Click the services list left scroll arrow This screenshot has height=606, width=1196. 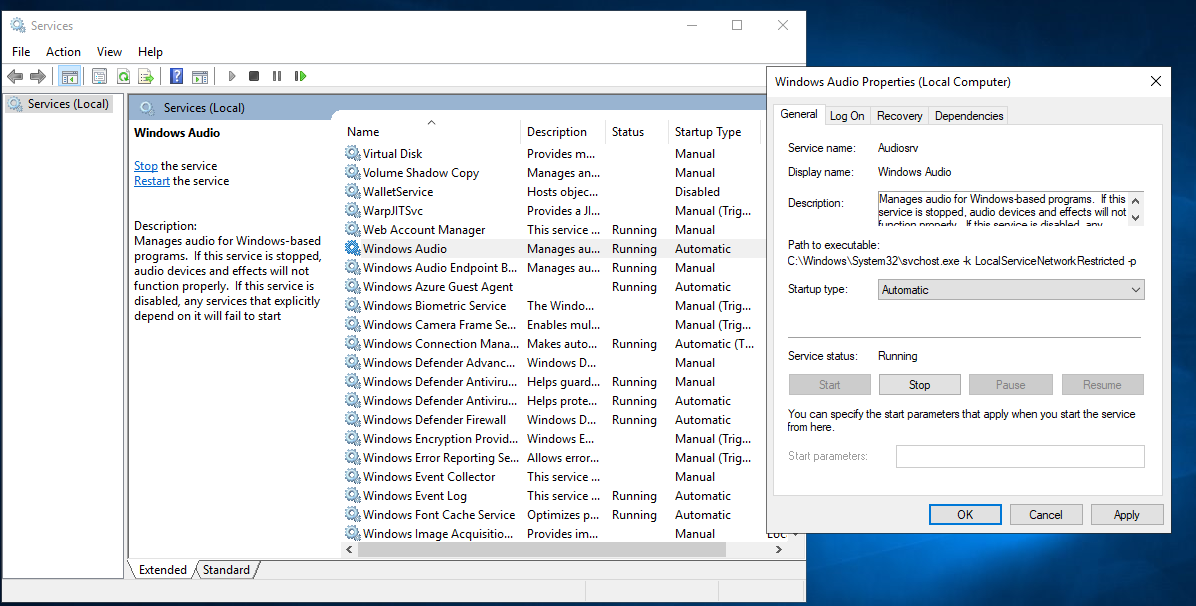[x=350, y=550]
